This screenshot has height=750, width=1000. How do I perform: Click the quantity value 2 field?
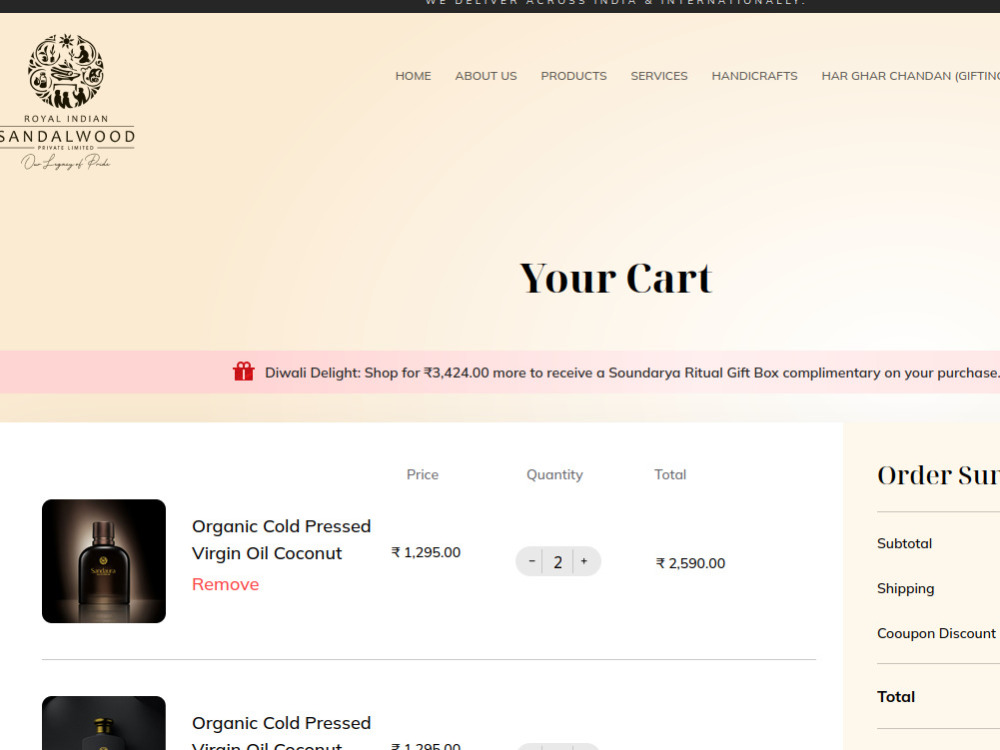558,562
